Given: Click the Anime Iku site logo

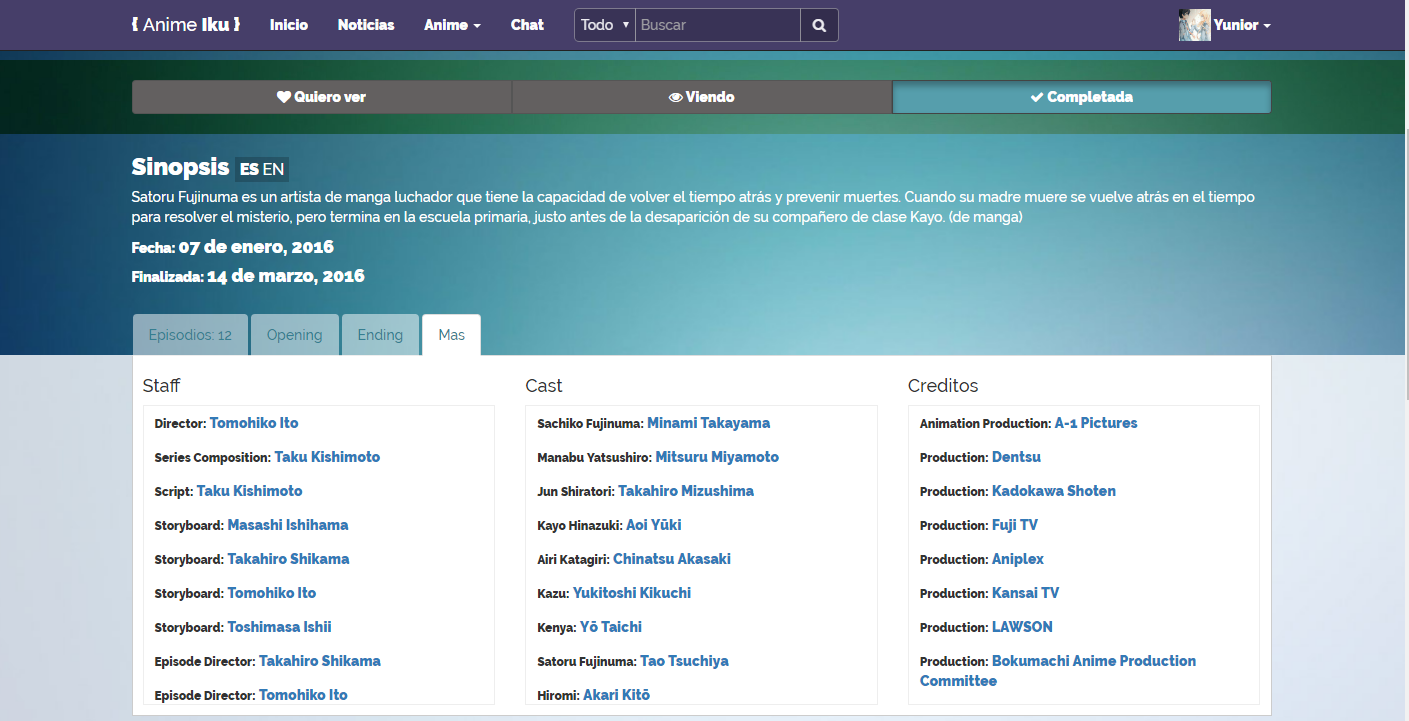Looking at the screenshot, I should tap(186, 25).
